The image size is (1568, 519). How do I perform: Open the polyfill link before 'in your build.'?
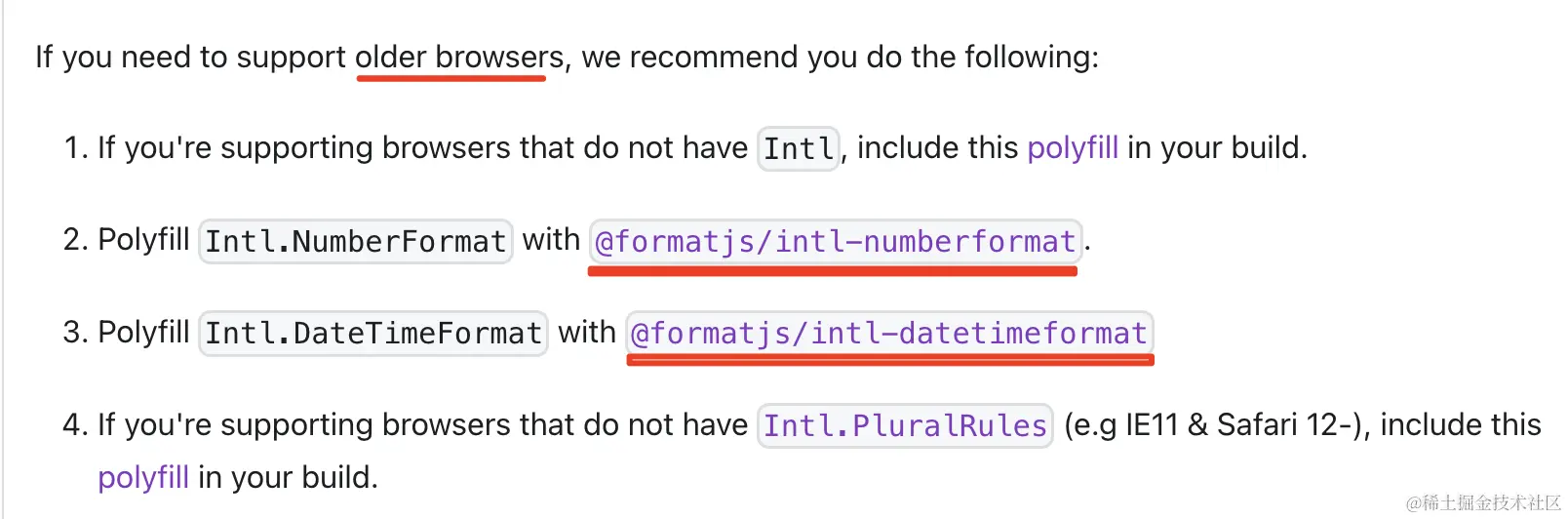[x=142, y=477]
